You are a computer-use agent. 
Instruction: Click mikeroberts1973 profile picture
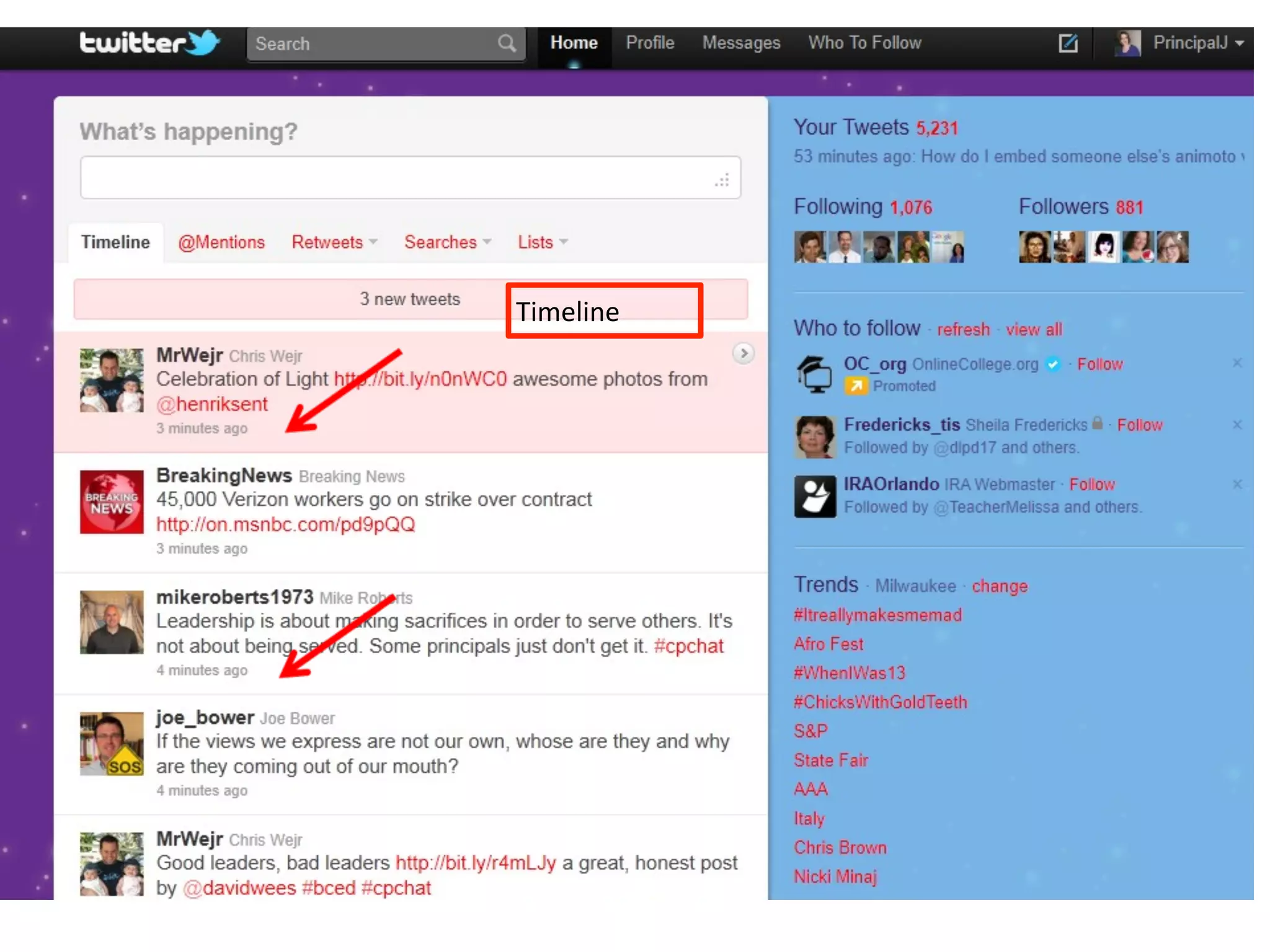tap(112, 622)
